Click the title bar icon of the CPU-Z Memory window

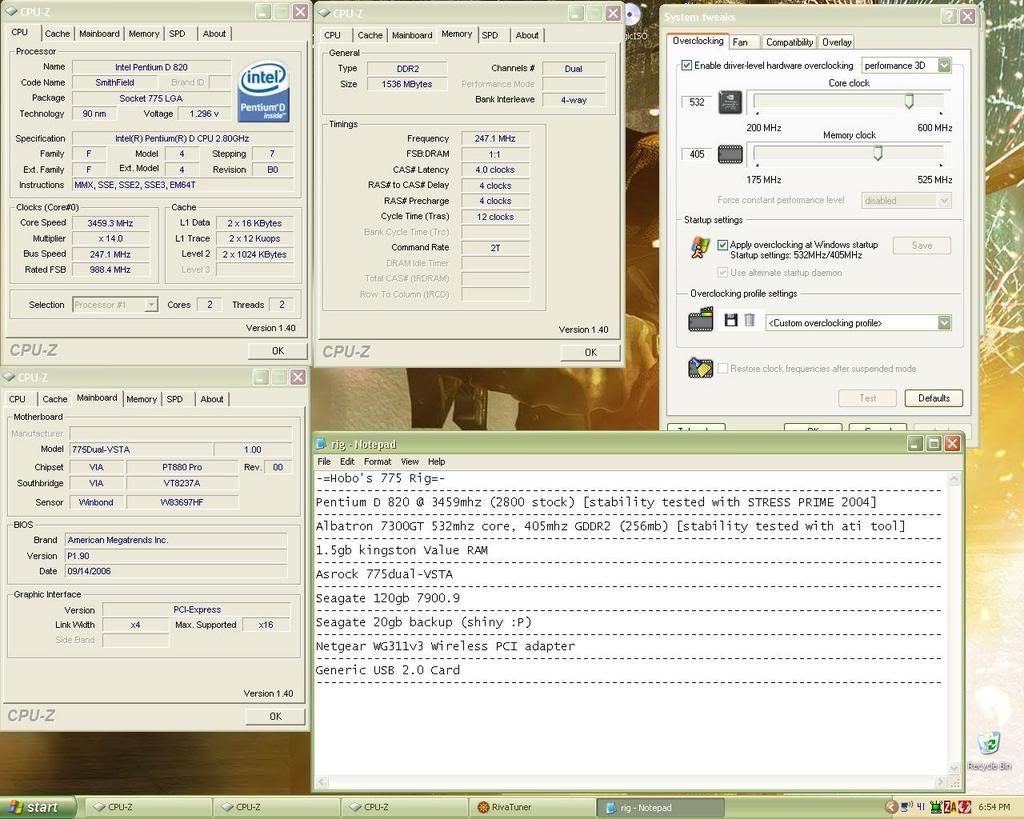coord(323,13)
